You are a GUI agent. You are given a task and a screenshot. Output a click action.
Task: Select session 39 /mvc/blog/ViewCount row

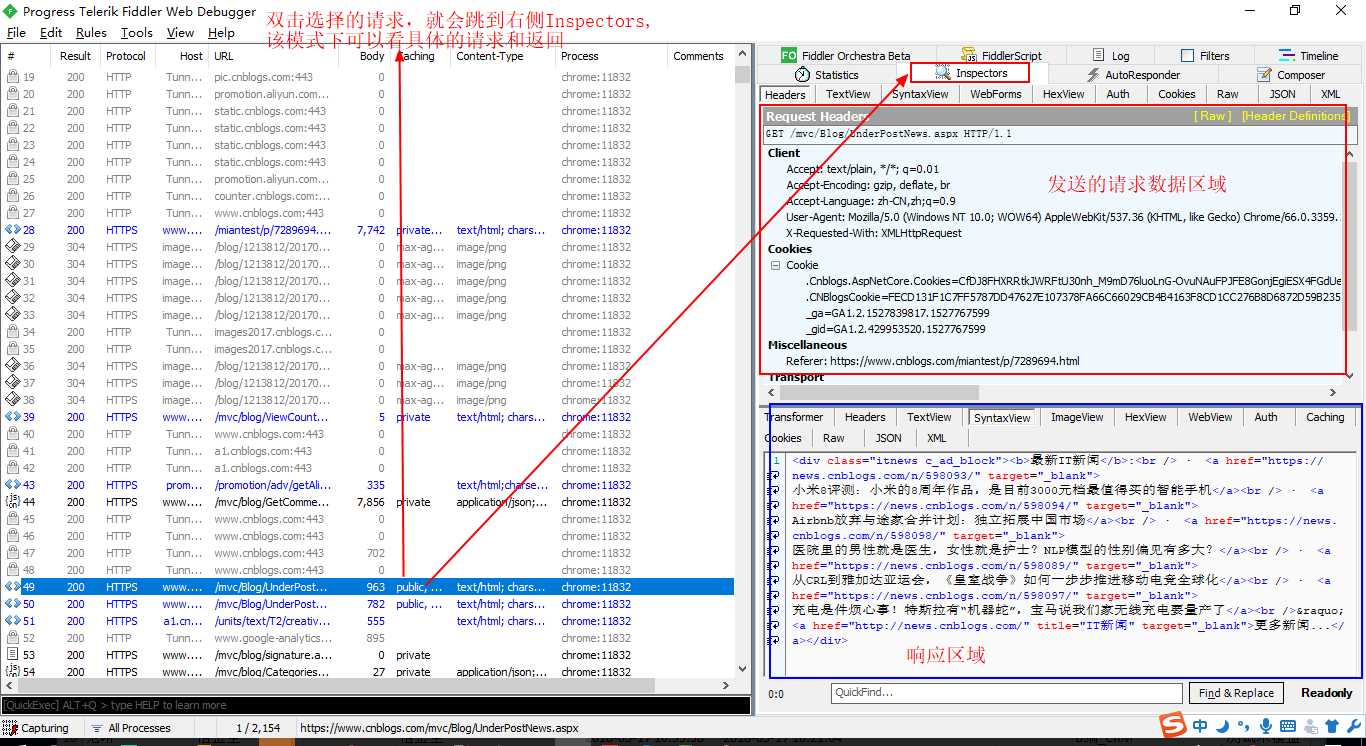368,417
